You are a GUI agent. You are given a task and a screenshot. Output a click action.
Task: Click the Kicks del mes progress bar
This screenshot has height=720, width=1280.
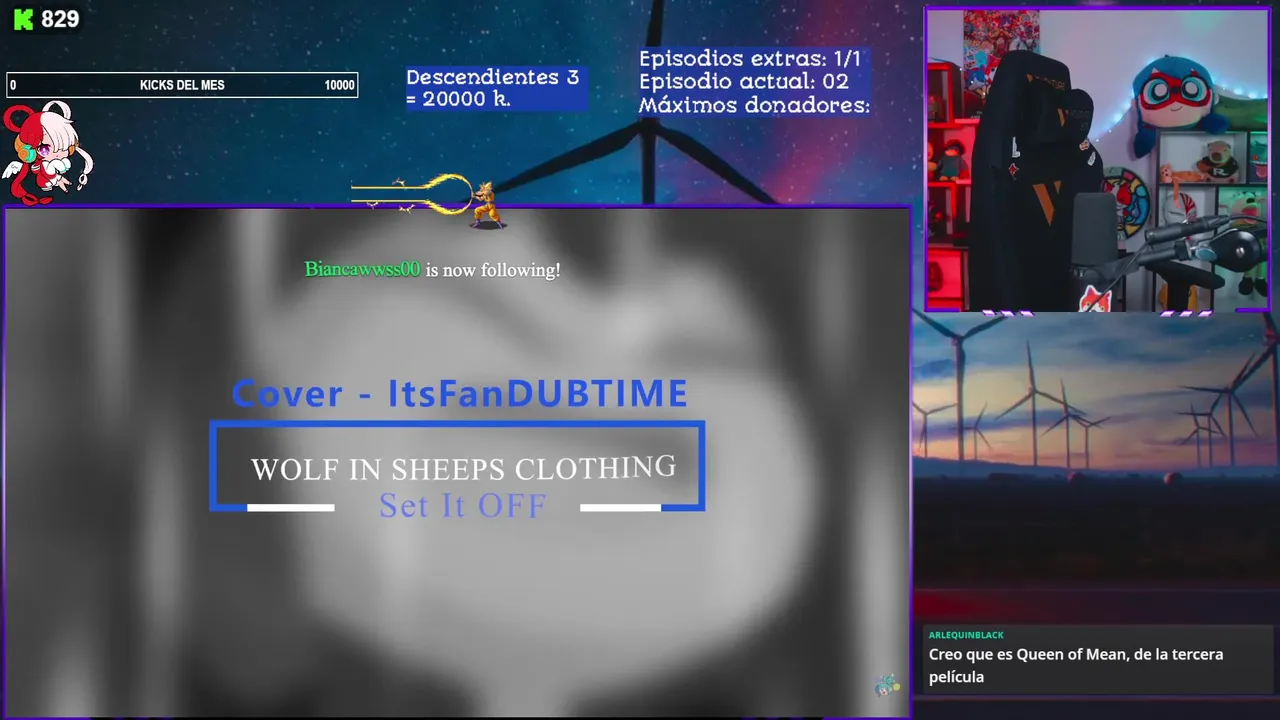pos(182,85)
